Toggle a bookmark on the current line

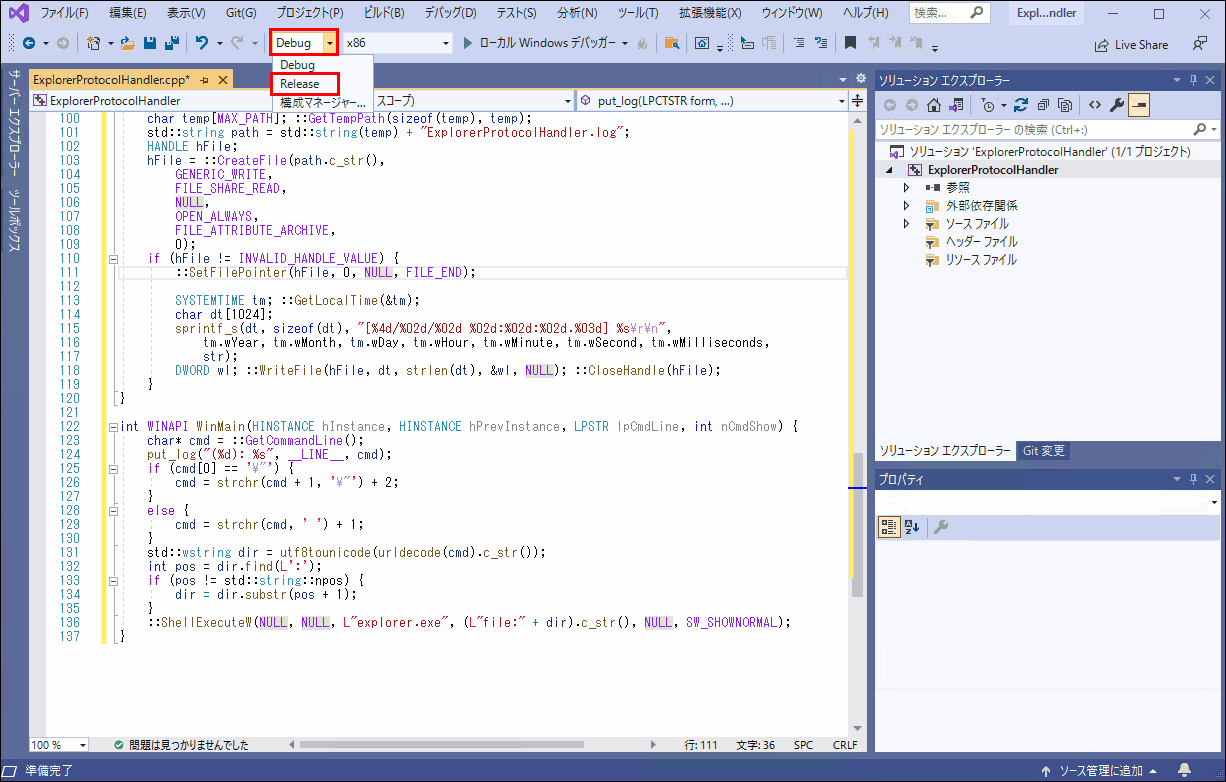pos(849,44)
